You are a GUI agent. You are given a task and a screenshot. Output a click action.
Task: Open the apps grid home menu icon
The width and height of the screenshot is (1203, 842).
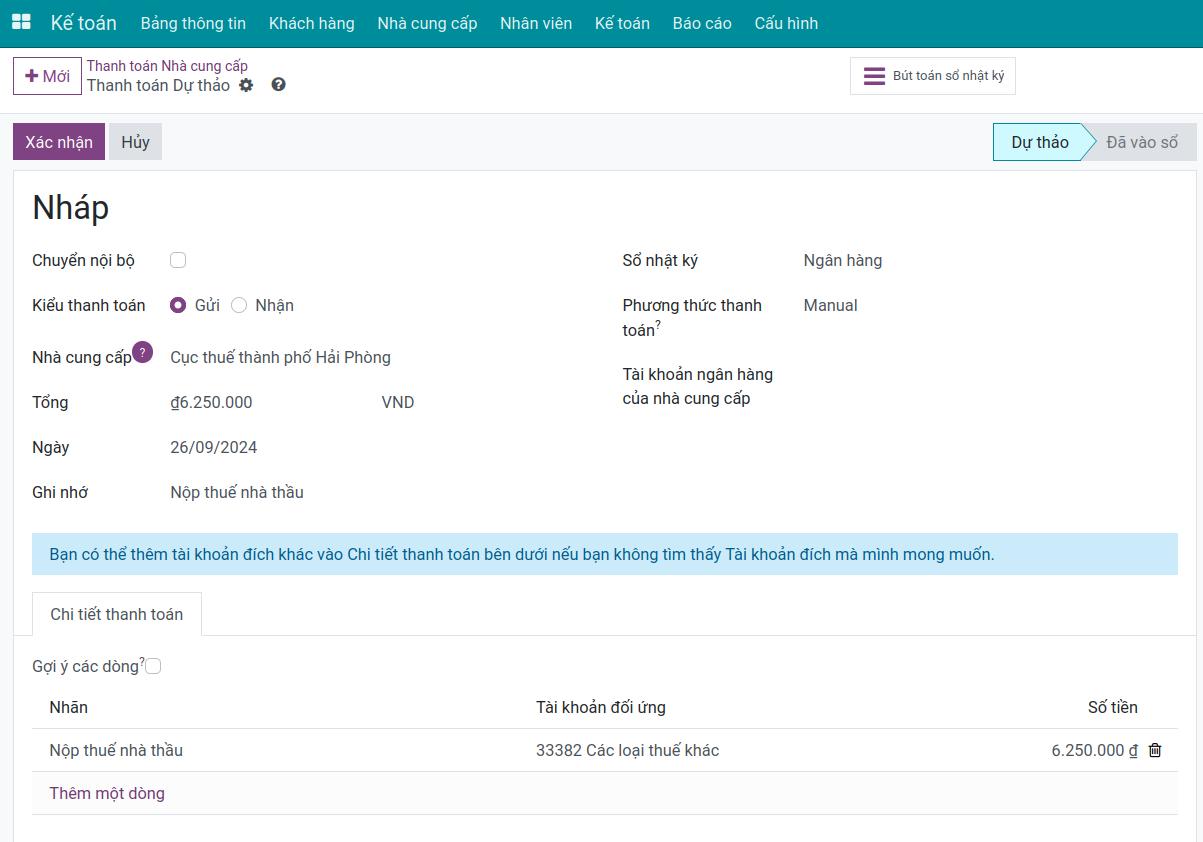(x=21, y=22)
